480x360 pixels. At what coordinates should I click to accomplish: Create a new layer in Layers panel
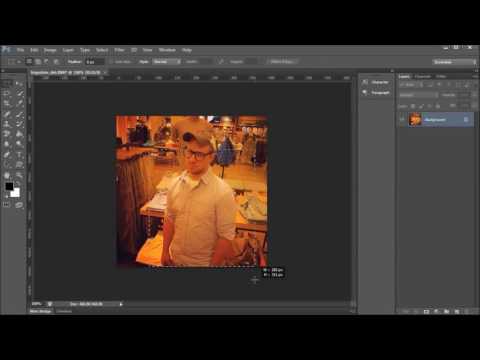[x=457, y=311]
